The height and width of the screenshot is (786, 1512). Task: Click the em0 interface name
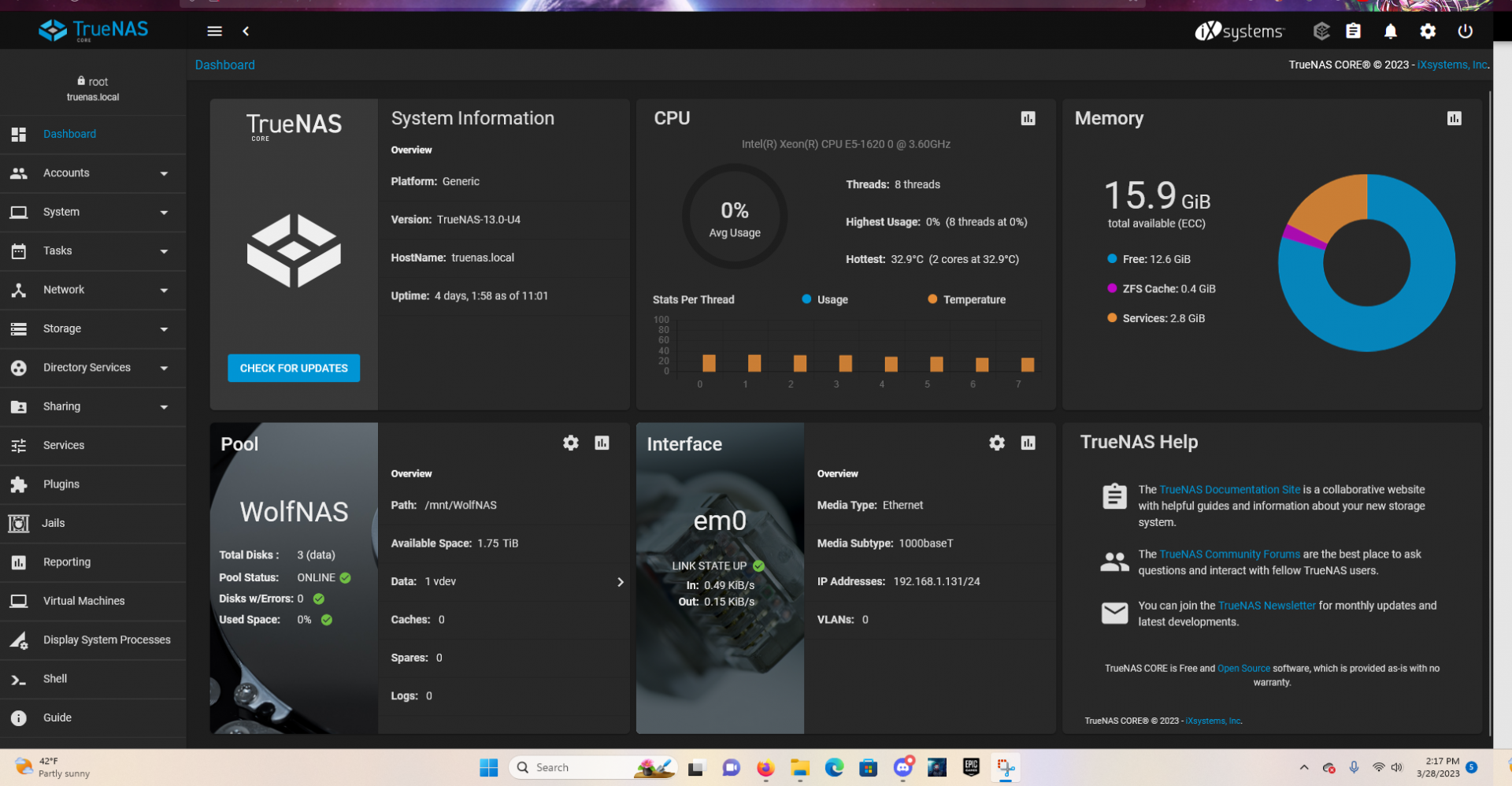tap(720, 521)
